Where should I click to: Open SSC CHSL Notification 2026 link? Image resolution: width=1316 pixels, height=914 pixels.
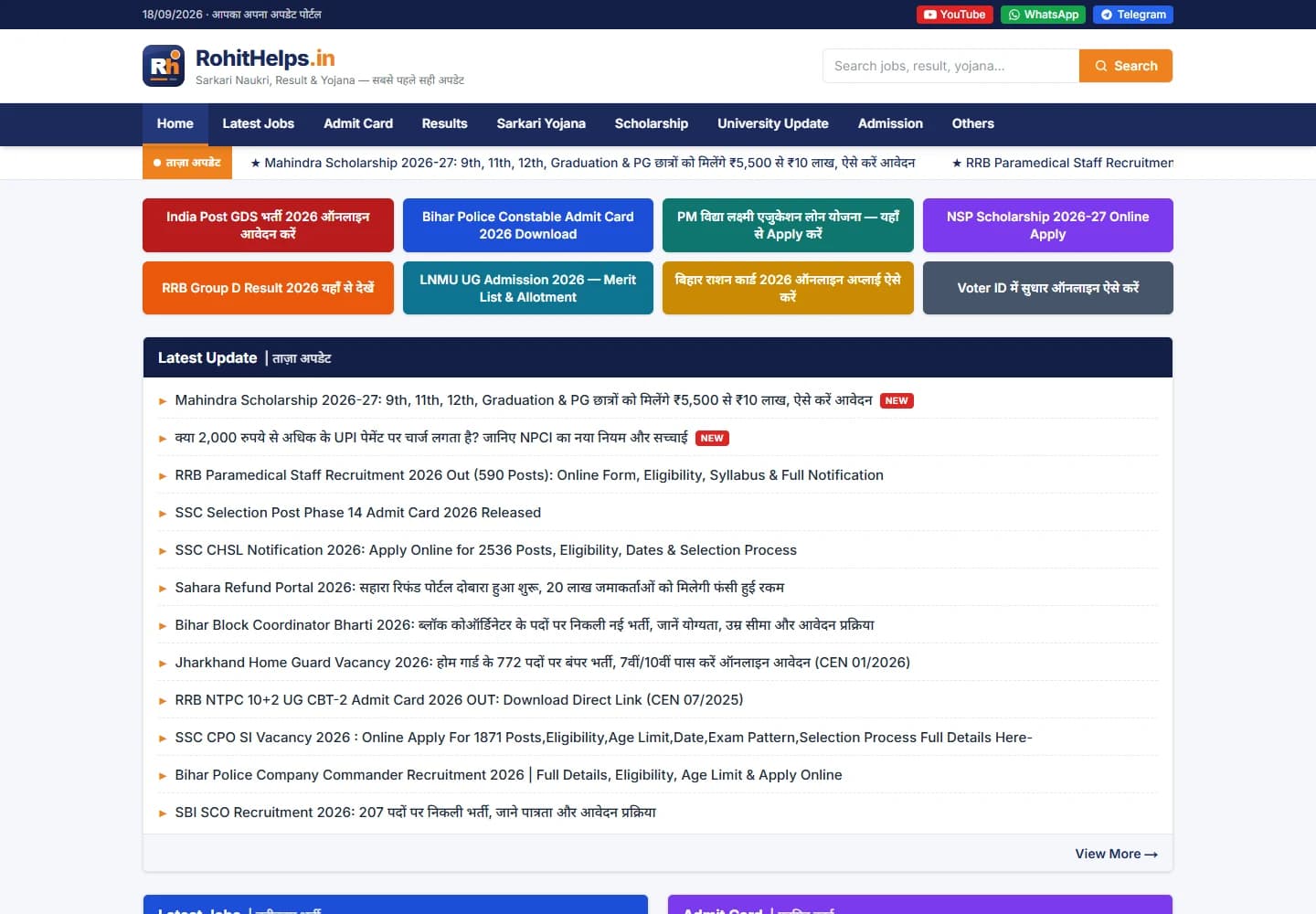coord(485,550)
